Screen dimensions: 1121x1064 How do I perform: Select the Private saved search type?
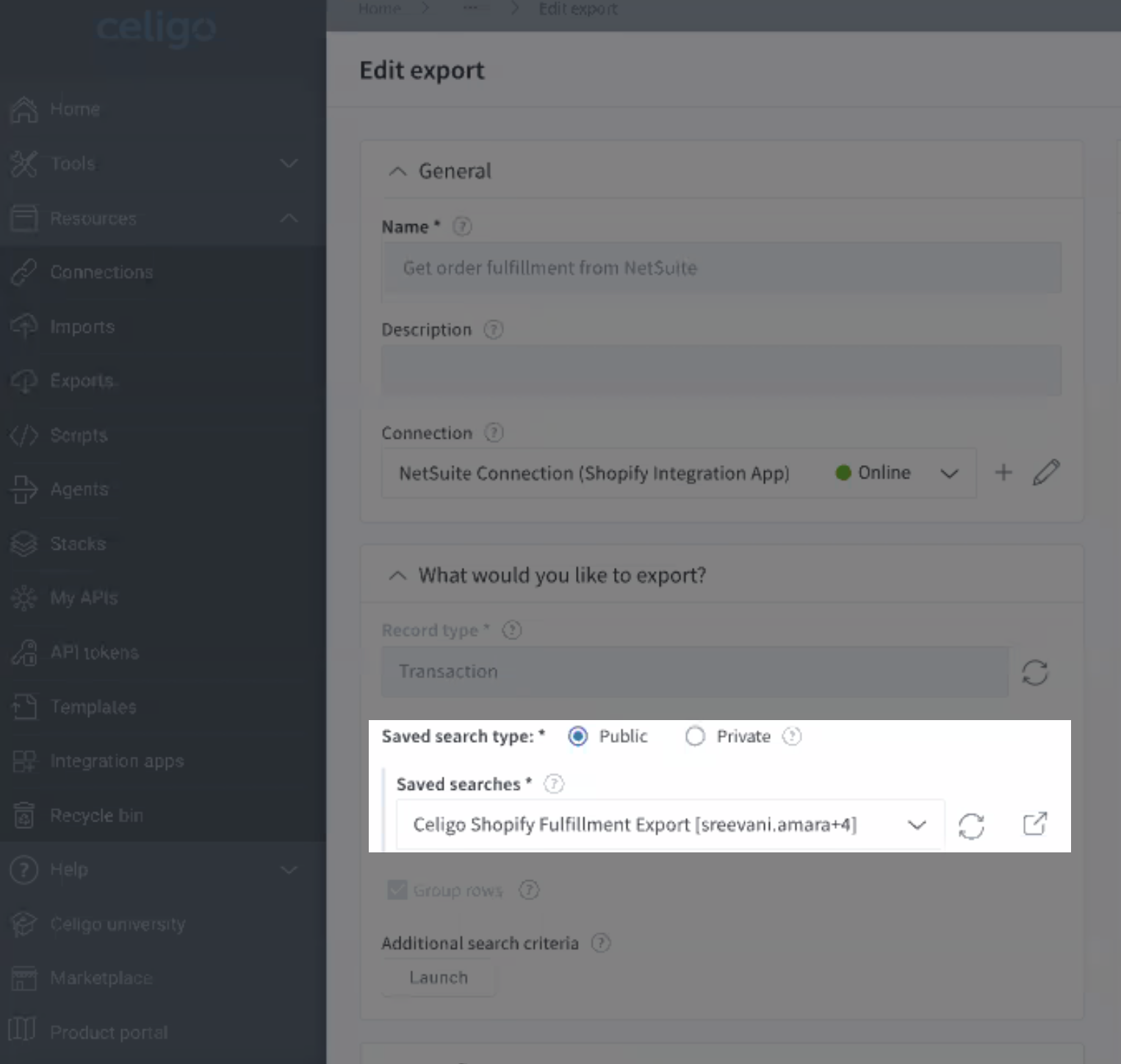point(695,736)
